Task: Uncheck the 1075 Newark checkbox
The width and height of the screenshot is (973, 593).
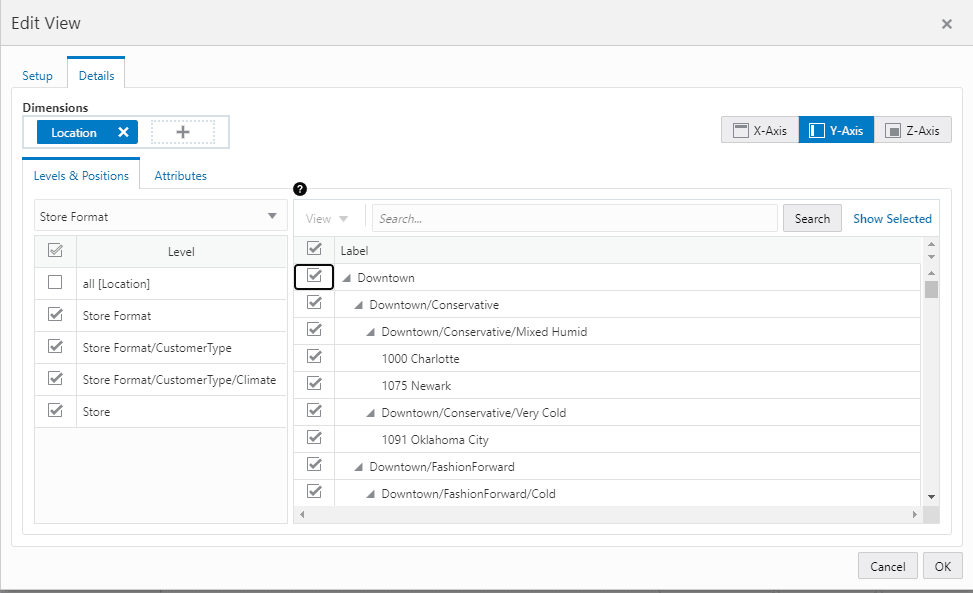Action: click(315, 383)
